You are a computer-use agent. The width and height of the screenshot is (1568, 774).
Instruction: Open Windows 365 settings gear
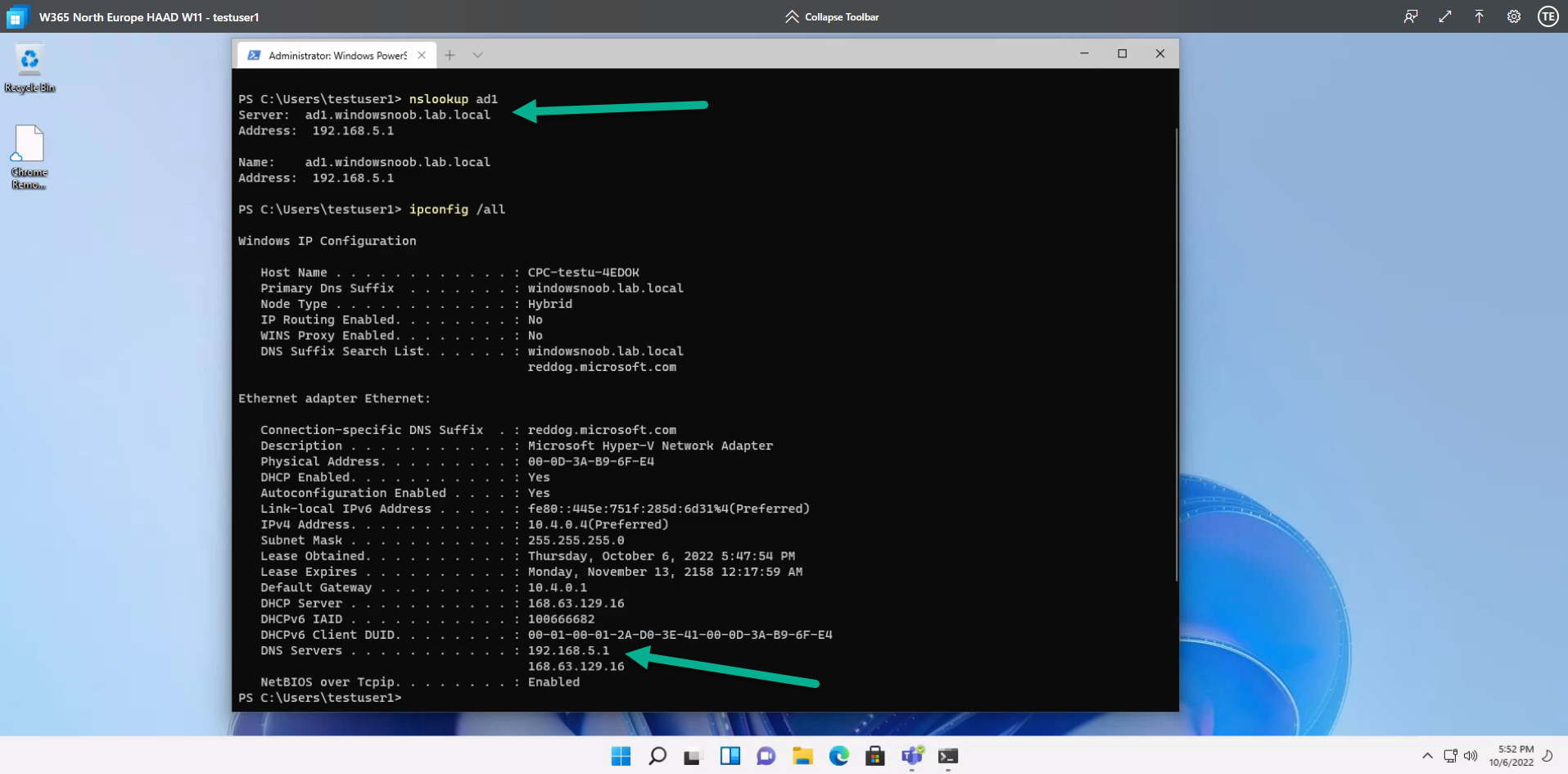[x=1514, y=16]
